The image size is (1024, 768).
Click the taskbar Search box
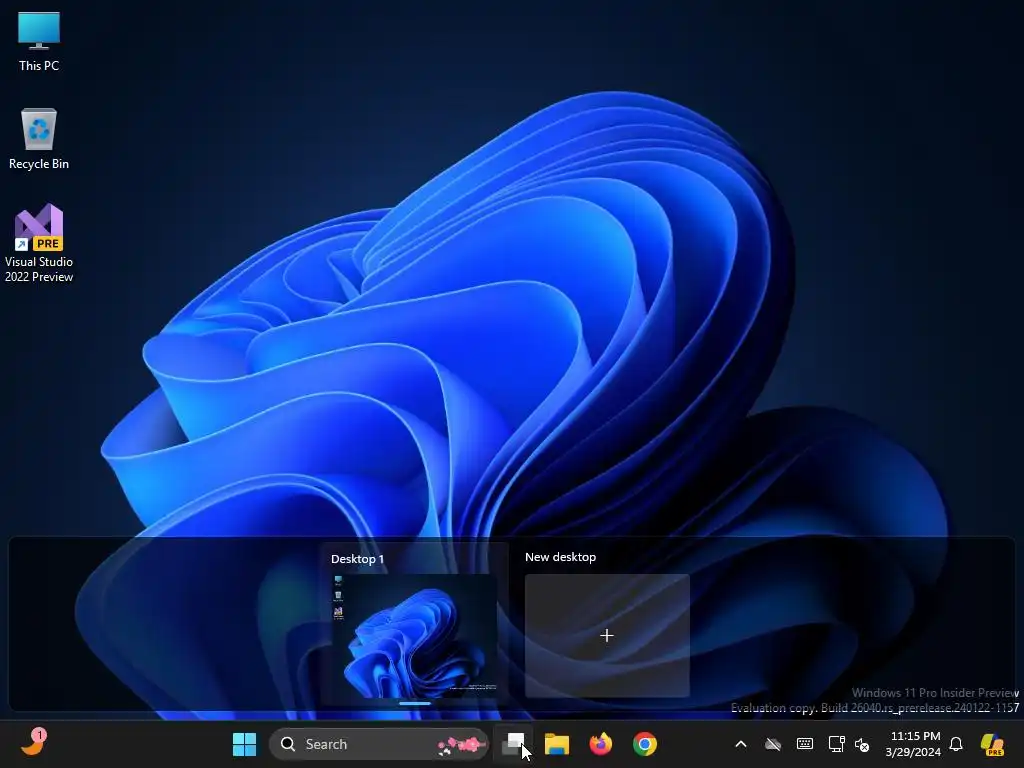pos(379,744)
